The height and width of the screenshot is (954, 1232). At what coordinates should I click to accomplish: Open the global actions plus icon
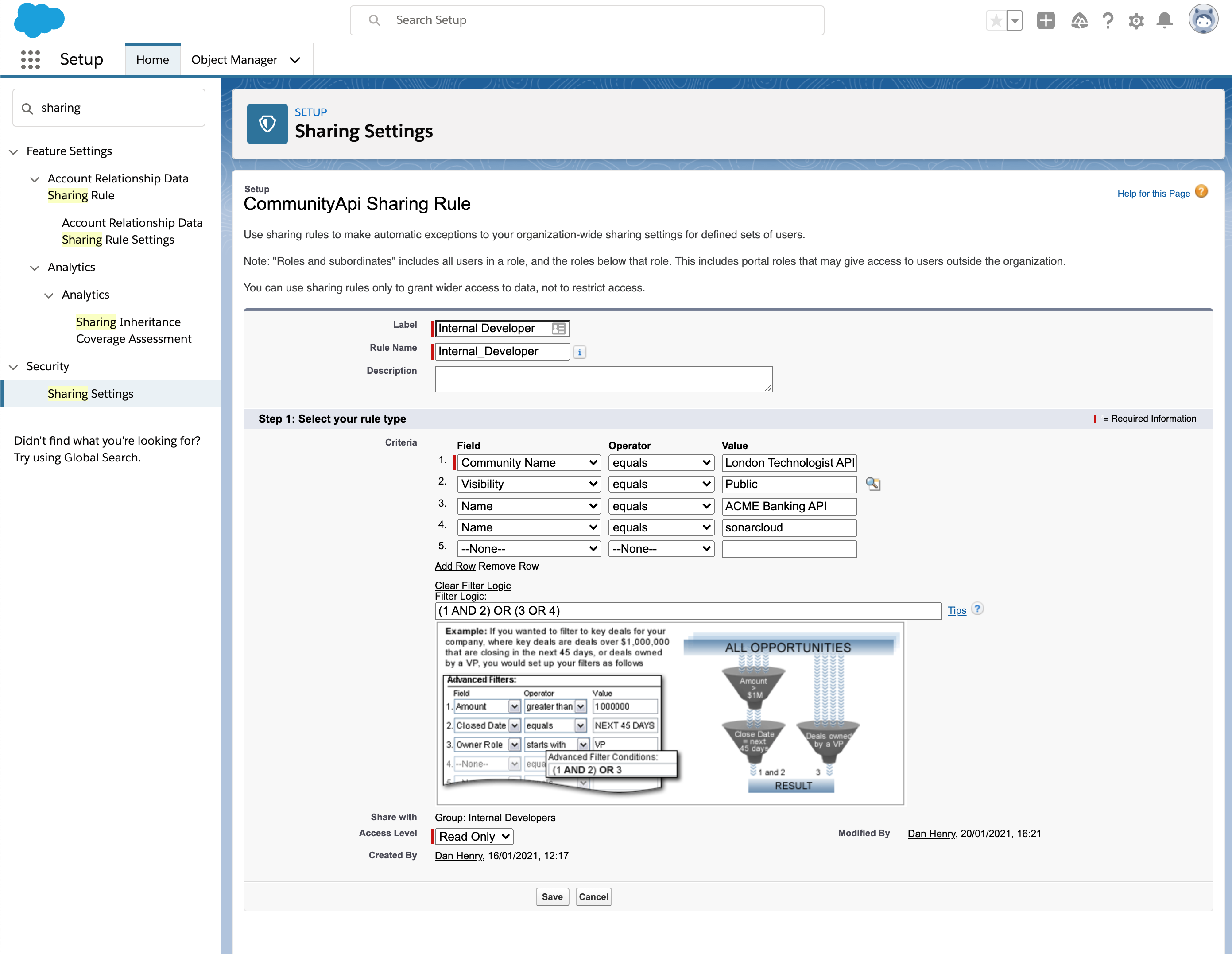(1045, 21)
